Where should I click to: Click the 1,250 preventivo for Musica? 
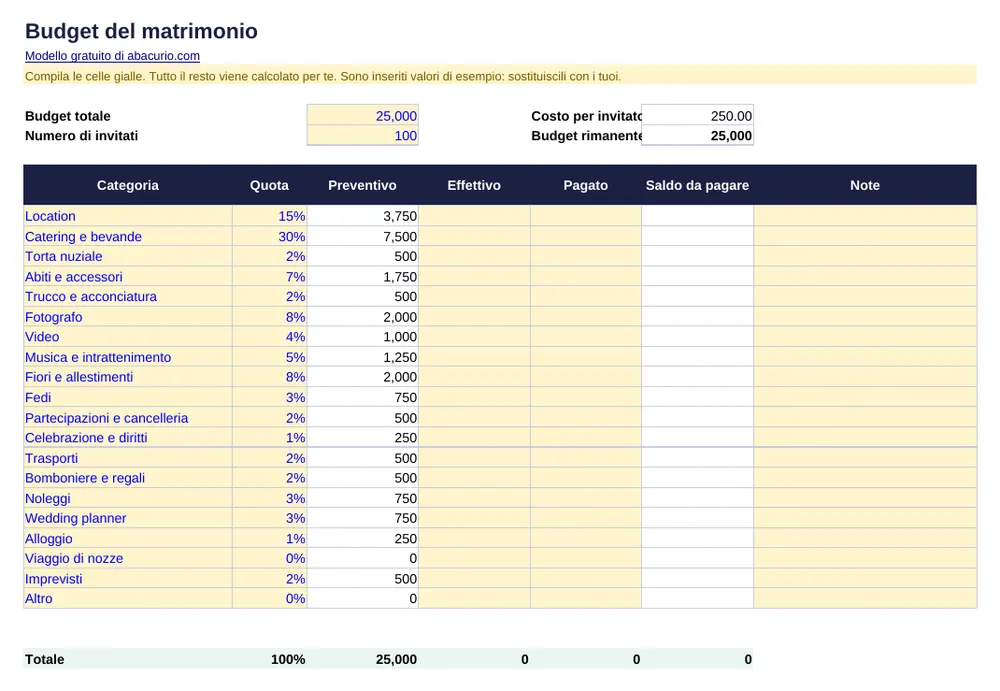pos(362,357)
